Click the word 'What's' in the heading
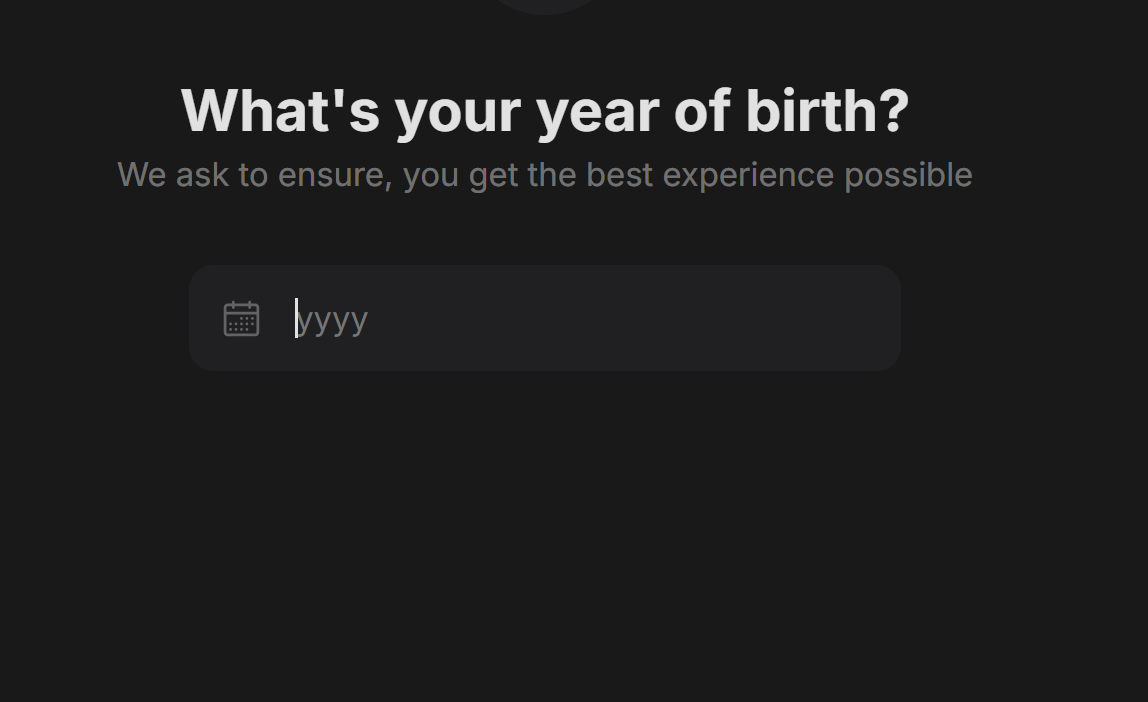Viewport: 1148px width, 702px height. 280,111
